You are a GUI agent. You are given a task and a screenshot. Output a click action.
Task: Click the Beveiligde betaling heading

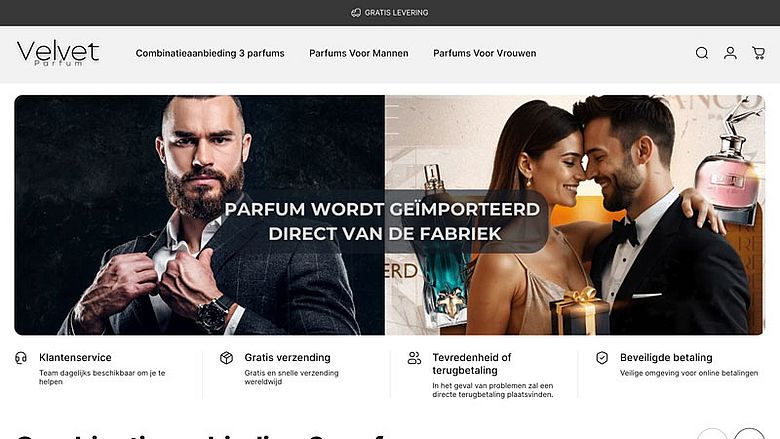pos(666,357)
